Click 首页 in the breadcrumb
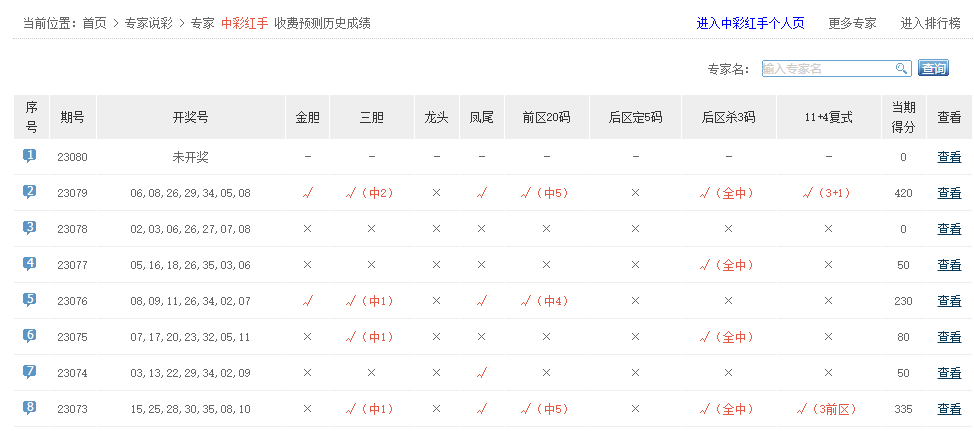This screenshot has width=974, height=431. 95,23
